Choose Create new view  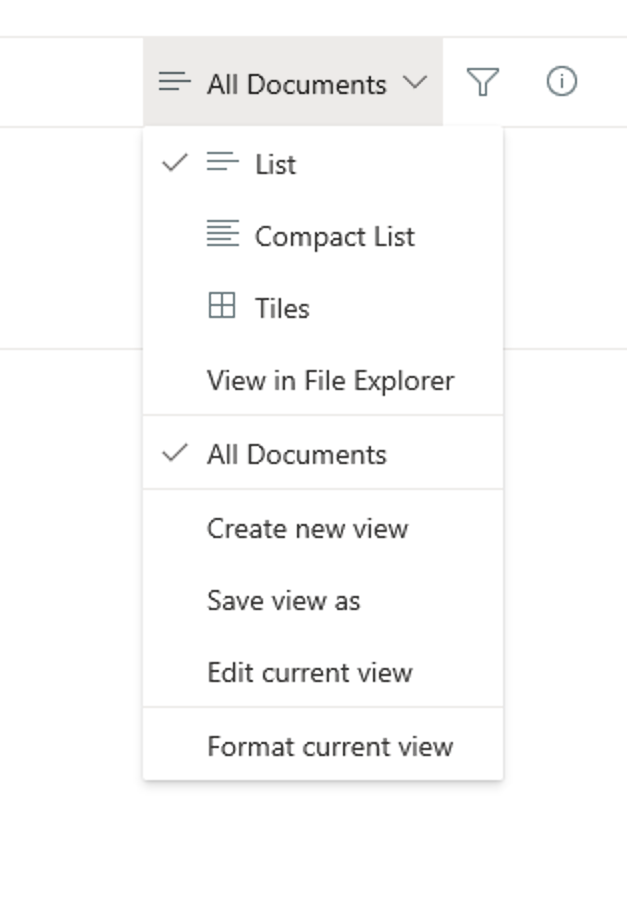click(x=323, y=528)
